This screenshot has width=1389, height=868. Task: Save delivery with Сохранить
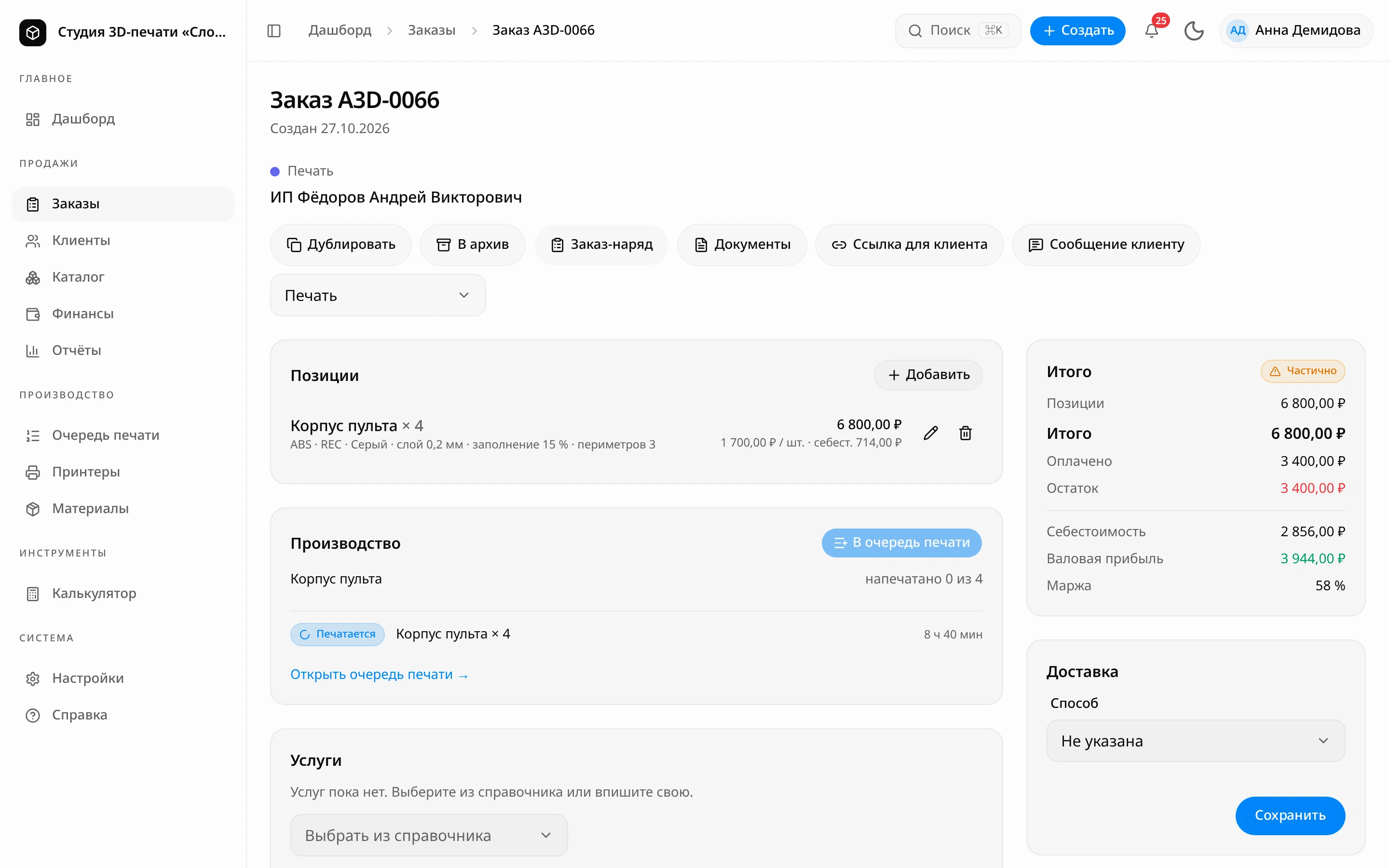coord(1290,815)
